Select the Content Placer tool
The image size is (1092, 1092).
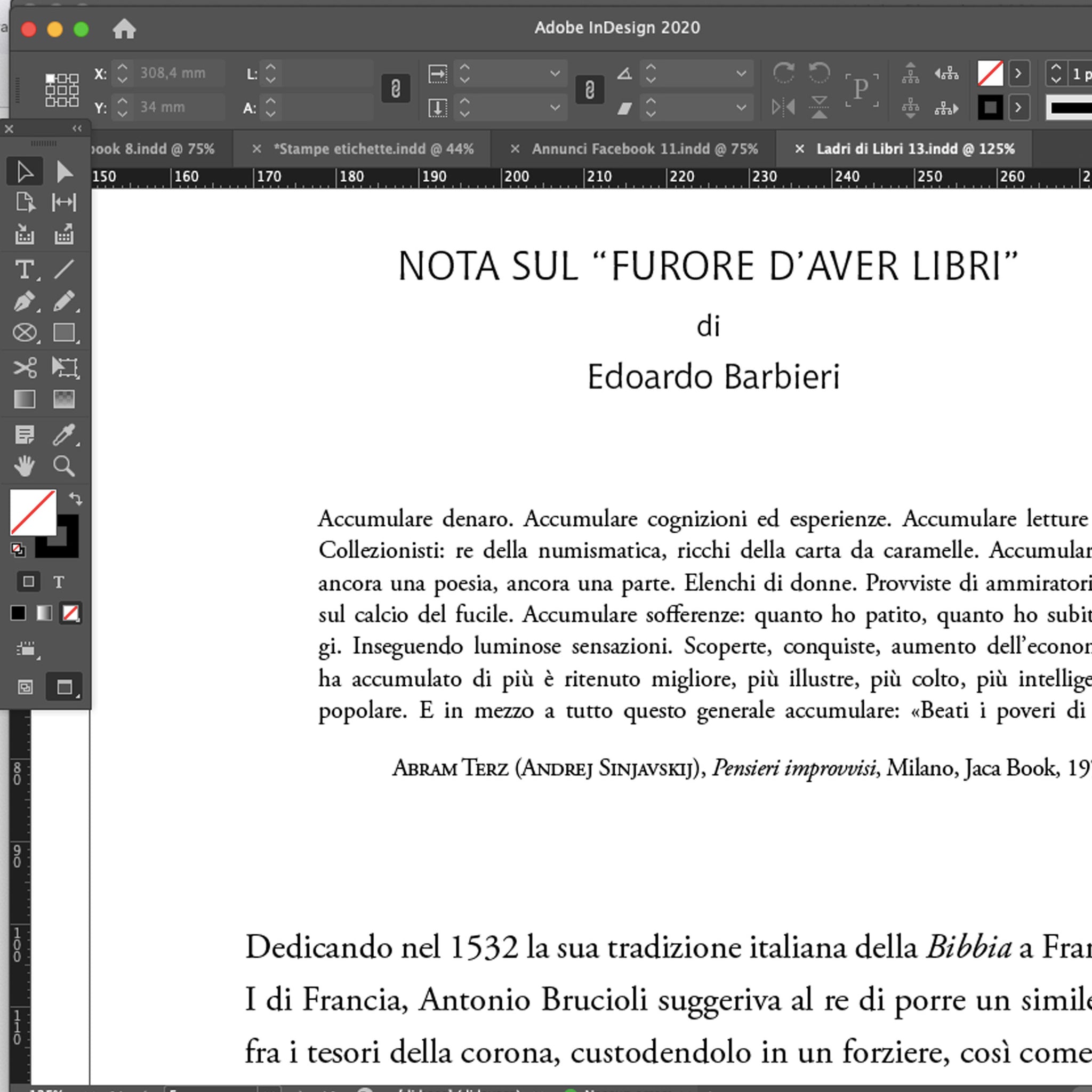point(64,234)
